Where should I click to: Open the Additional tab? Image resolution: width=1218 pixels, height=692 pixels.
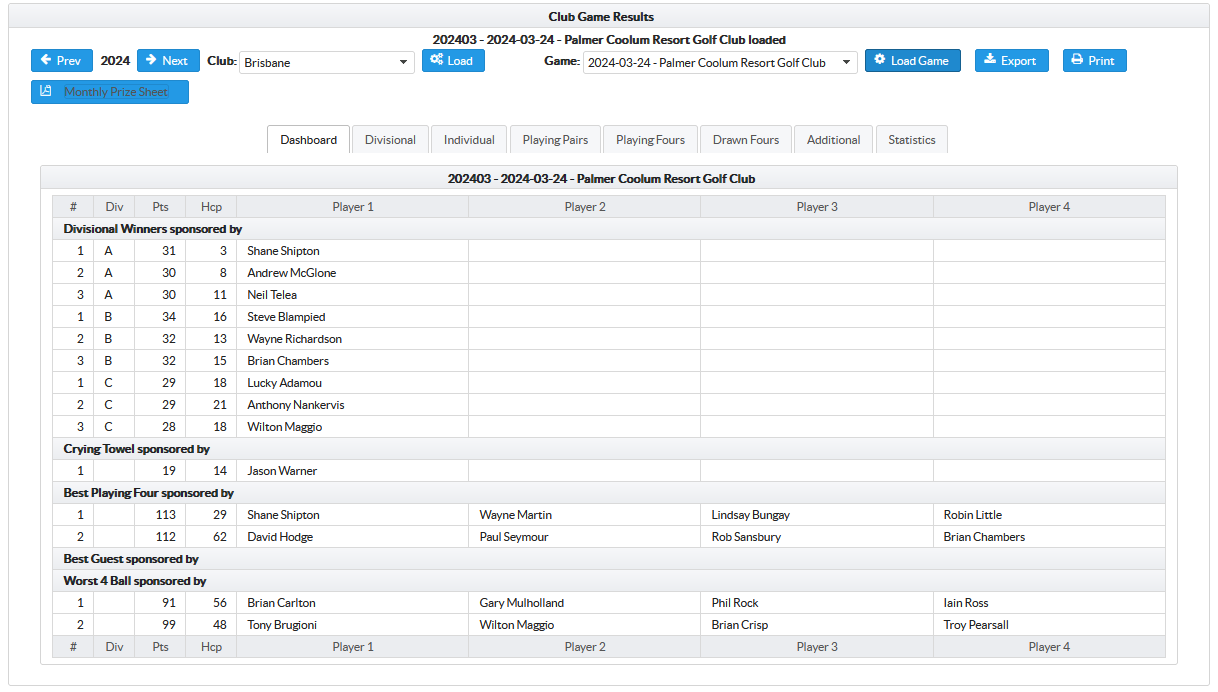point(833,140)
